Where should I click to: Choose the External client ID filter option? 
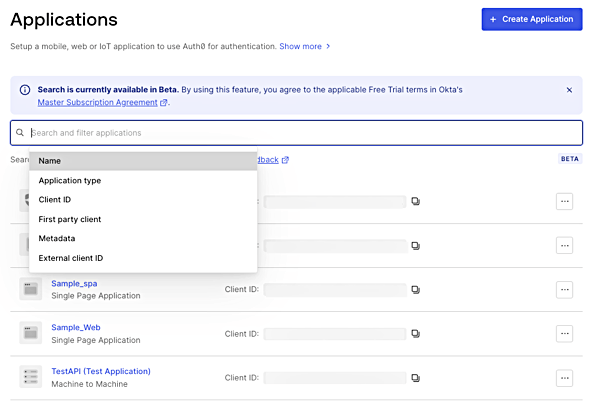pyautogui.click(x=143, y=258)
